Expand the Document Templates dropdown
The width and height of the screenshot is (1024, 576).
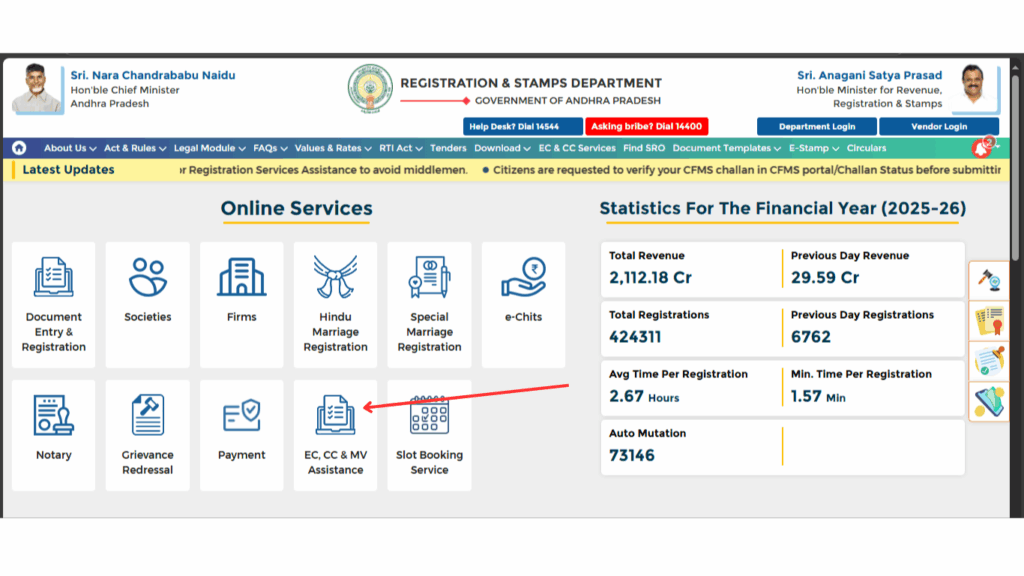(726, 148)
